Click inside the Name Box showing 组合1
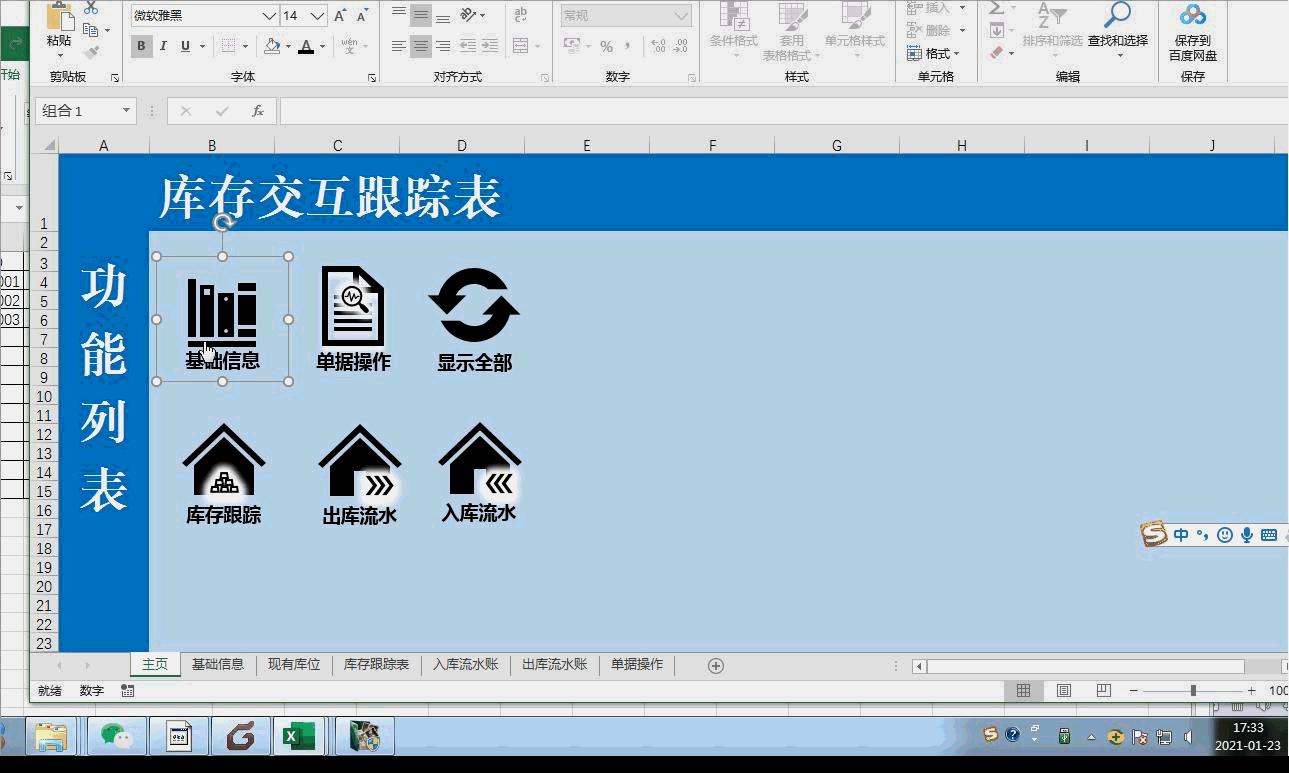 point(75,111)
